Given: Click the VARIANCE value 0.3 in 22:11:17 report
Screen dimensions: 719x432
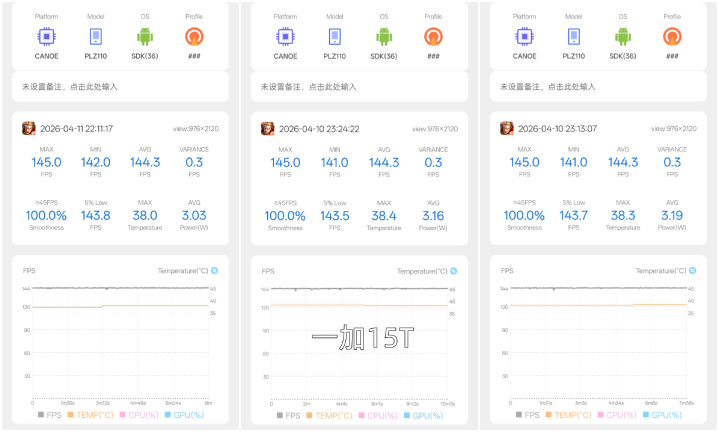Looking at the screenshot, I should click(194, 162).
